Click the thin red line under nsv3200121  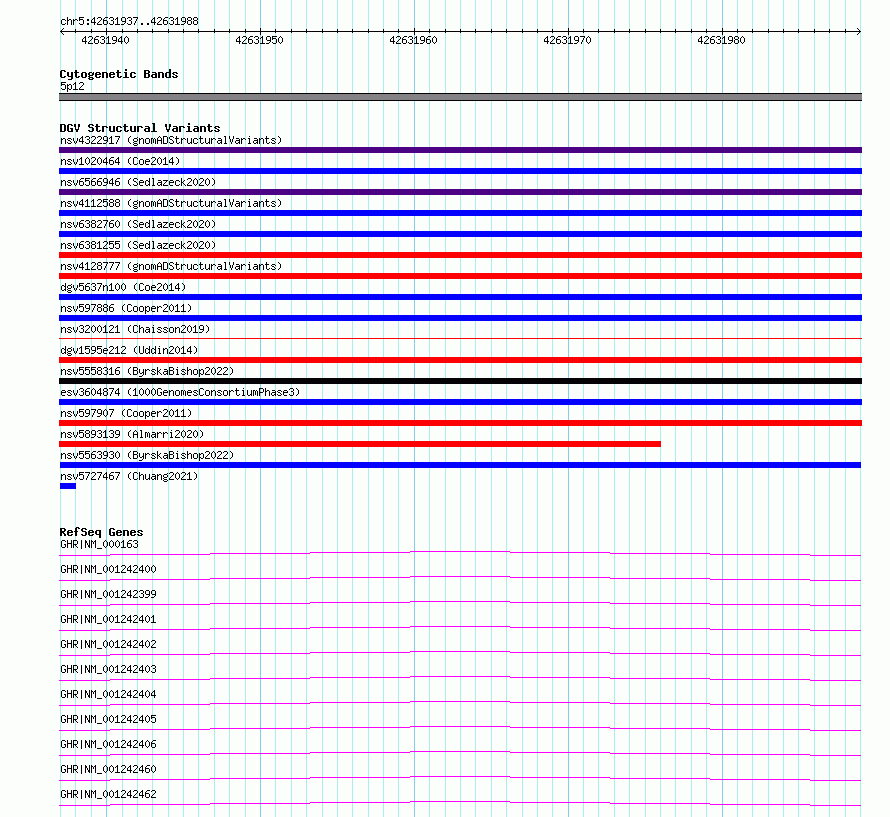pyautogui.click(x=460, y=339)
